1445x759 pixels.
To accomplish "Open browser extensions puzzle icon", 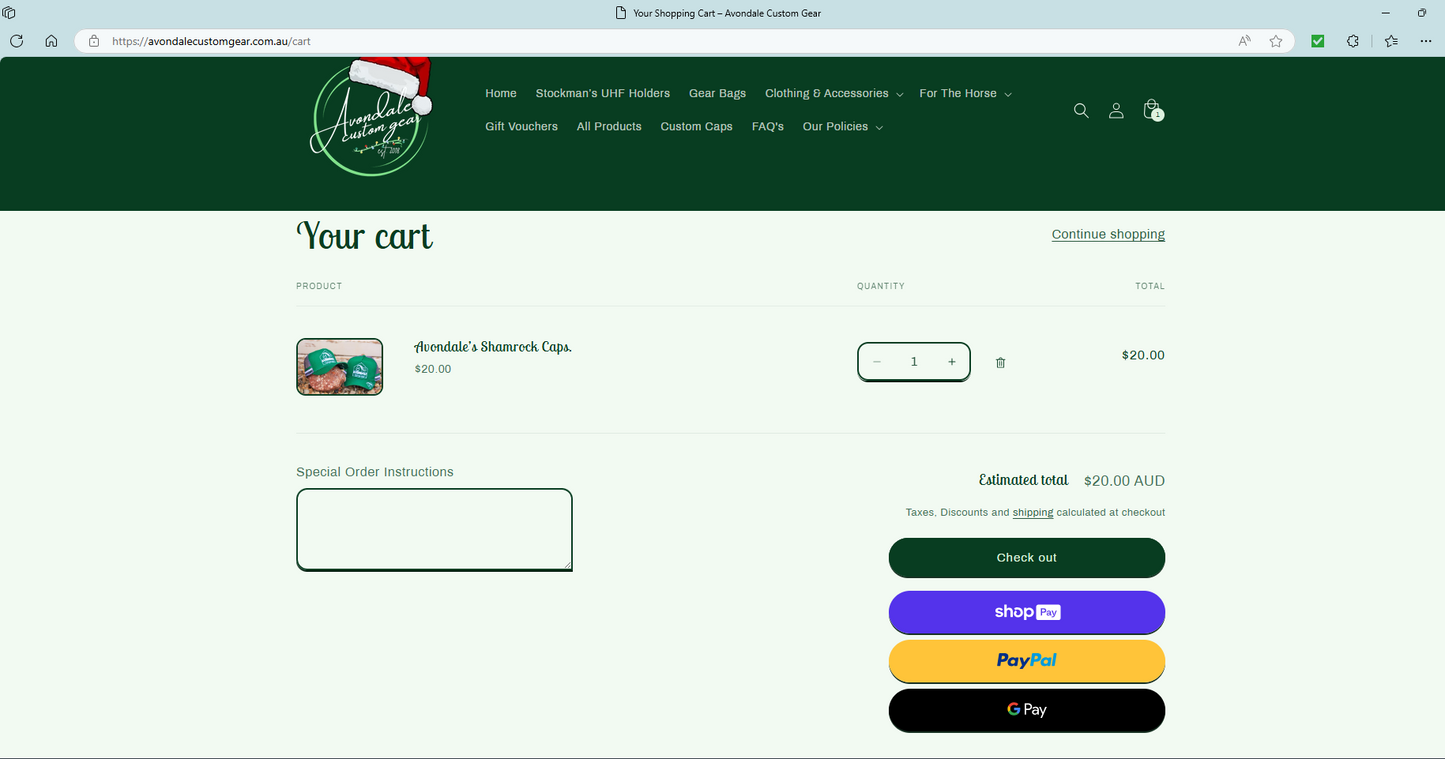I will pyautogui.click(x=1353, y=41).
